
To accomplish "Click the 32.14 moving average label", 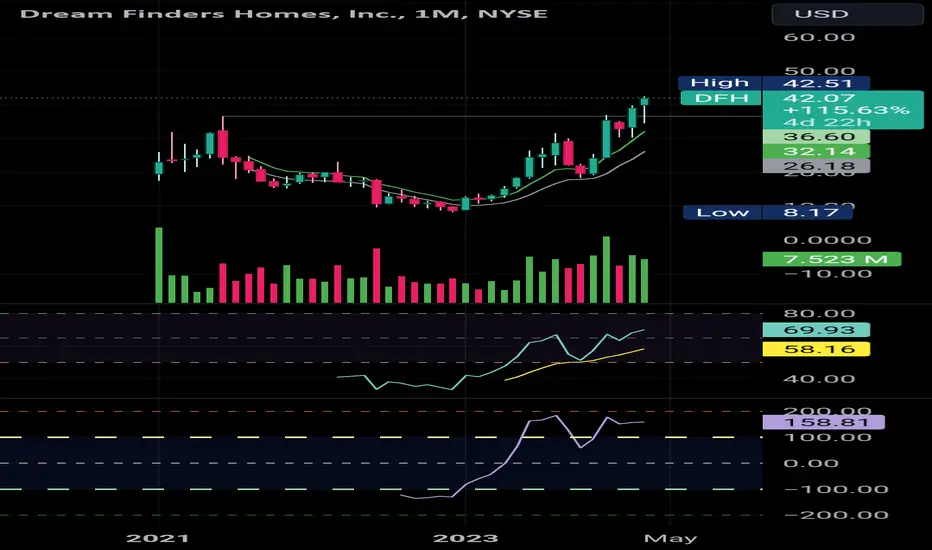I will click(x=816, y=152).
